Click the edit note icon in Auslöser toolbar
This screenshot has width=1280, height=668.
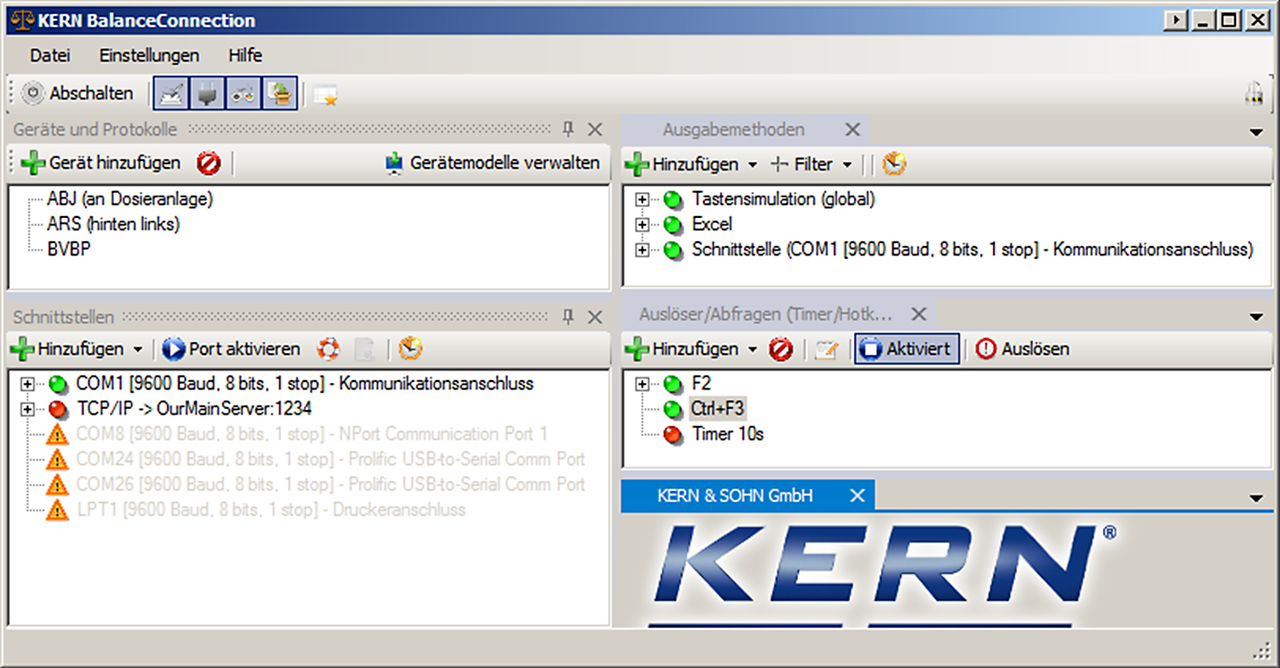click(825, 349)
